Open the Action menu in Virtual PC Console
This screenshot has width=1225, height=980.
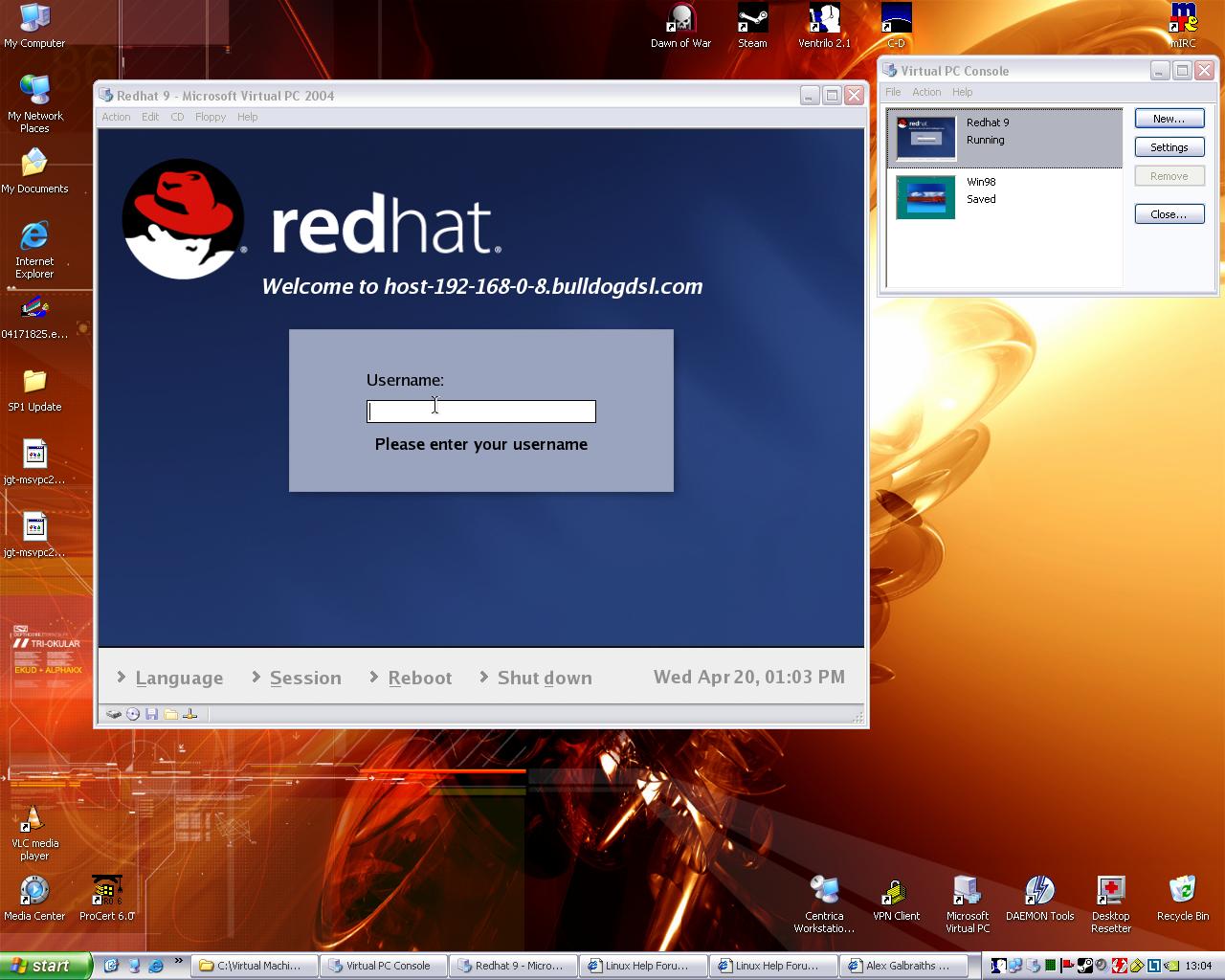tap(925, 92)
